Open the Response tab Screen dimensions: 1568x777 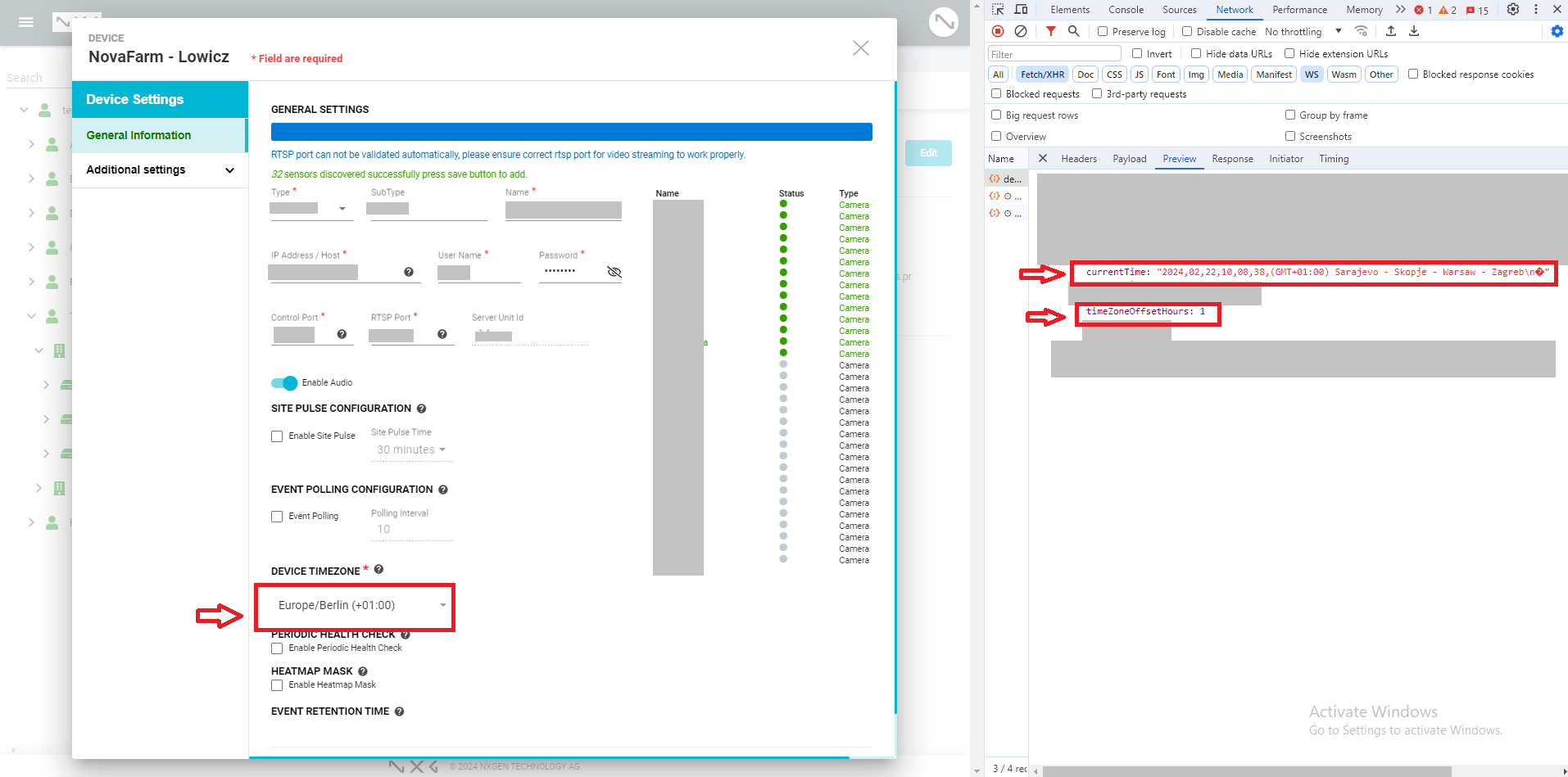1232,159
